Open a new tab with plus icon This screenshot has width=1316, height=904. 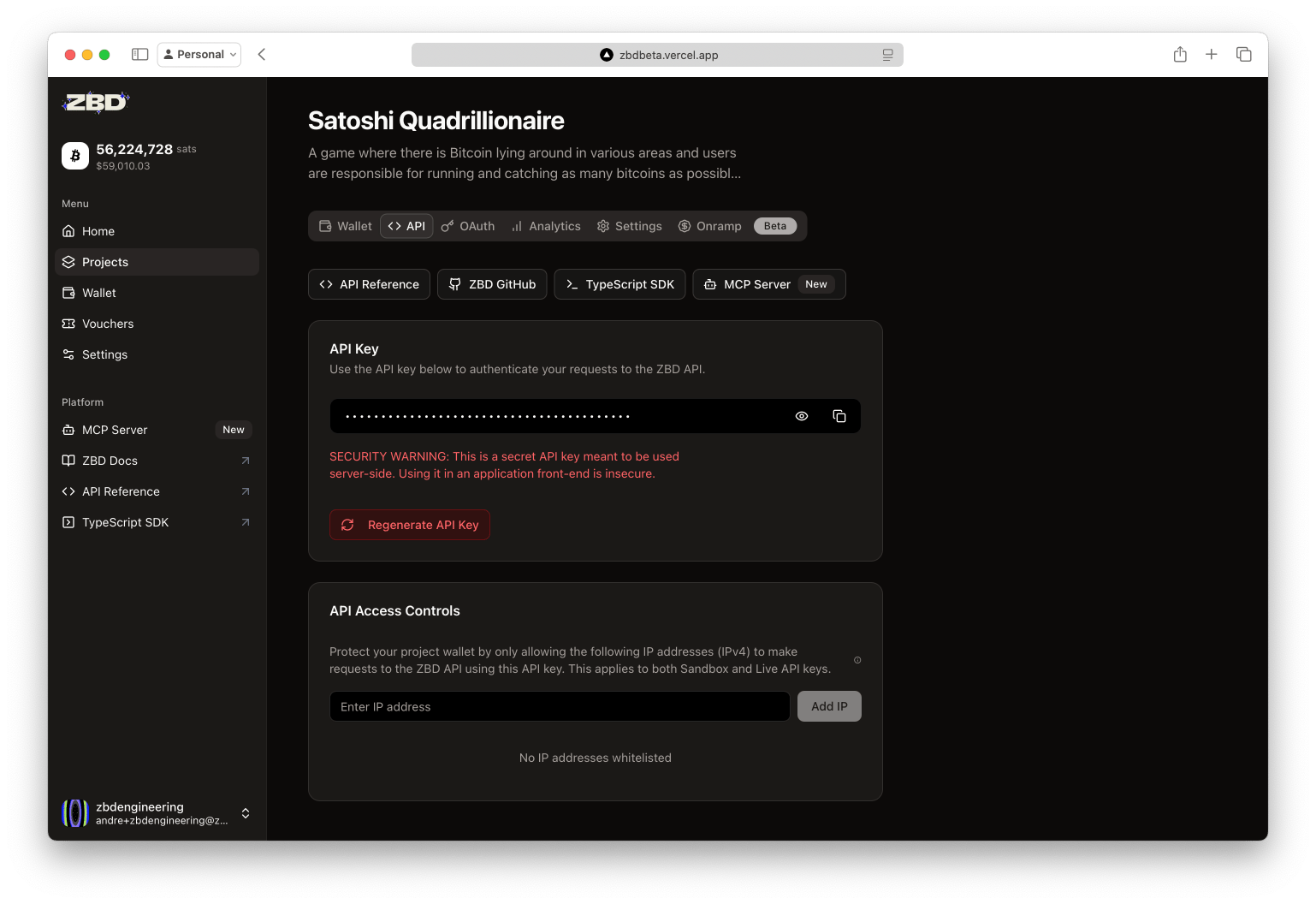click(1212, 55)
